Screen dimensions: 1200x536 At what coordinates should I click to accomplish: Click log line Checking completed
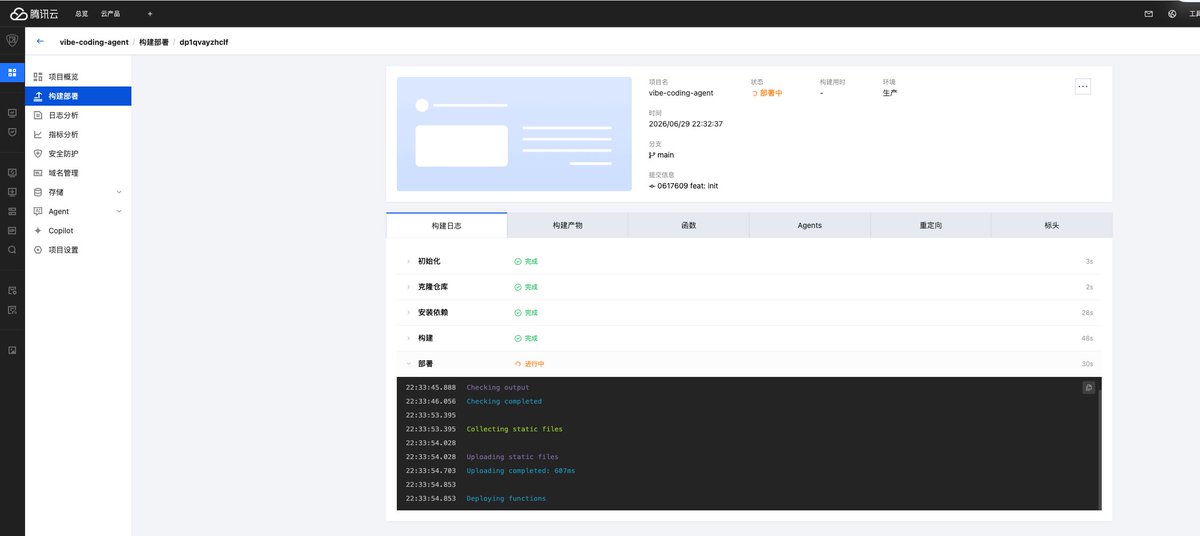[x=504, y=401]
